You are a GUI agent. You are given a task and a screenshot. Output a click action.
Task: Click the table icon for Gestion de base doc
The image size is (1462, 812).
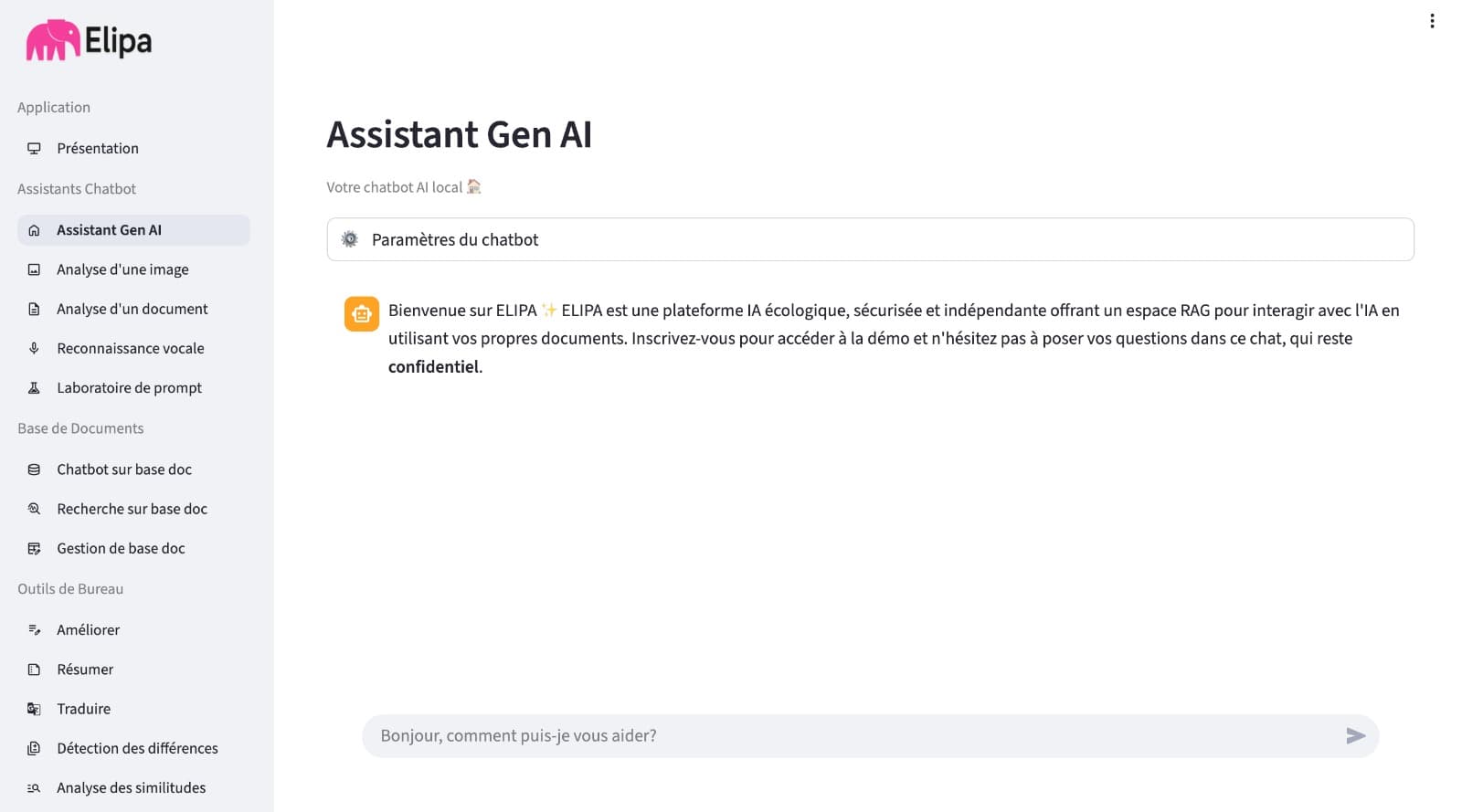[x=35, y=548]
